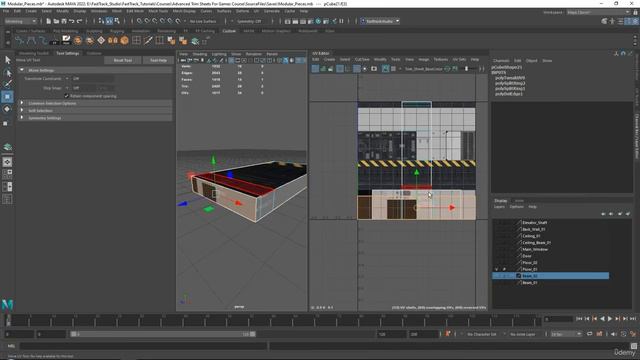The height and width of the screenshot is (360, 640).
Task: Select polyTweakUV input in Channel Box
Action: pyautogui.click(x=510, y=78)
